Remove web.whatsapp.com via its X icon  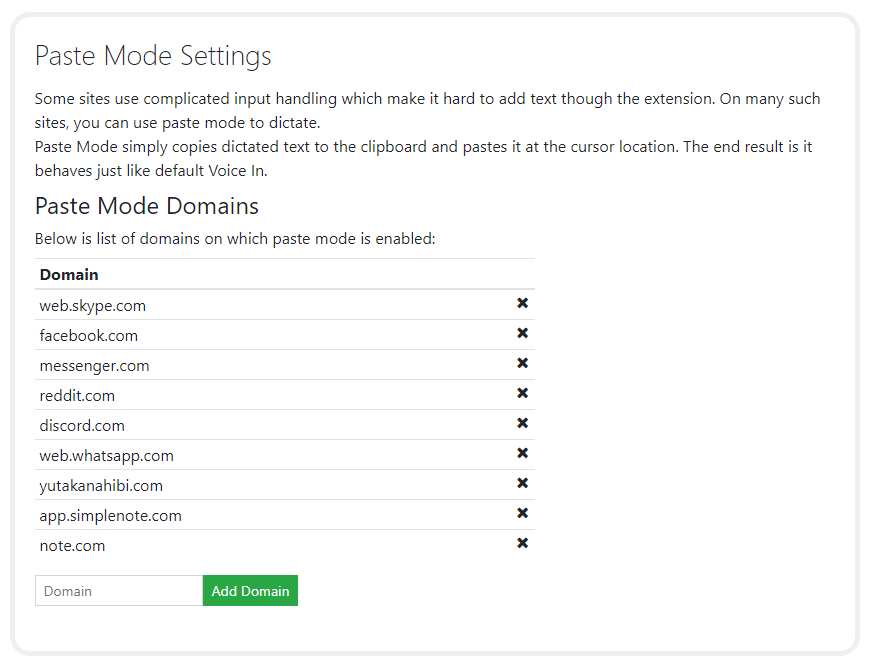pyautogui.click(x=522, y=453)
